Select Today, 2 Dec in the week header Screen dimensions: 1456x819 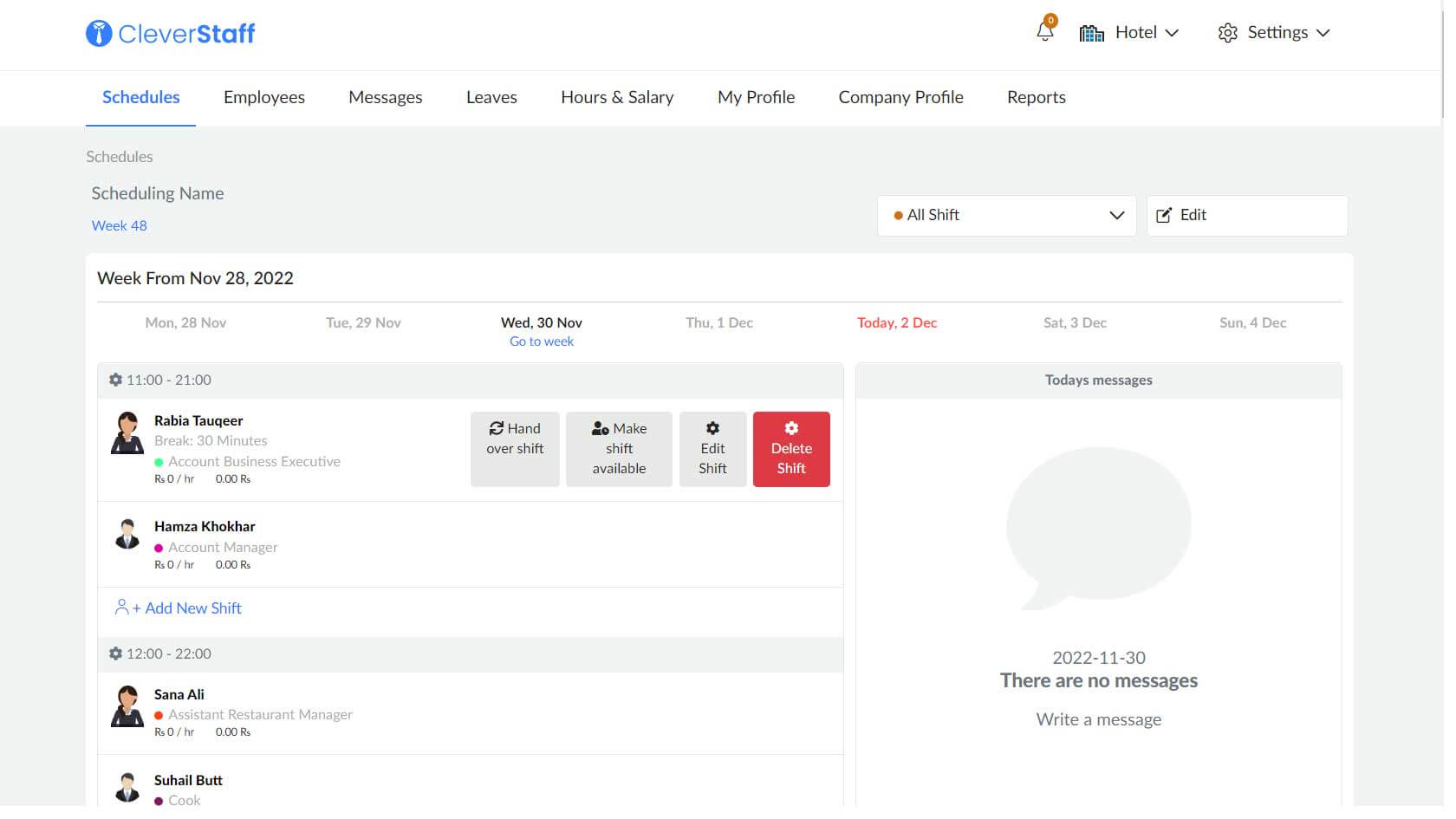(x=897, y=322)
